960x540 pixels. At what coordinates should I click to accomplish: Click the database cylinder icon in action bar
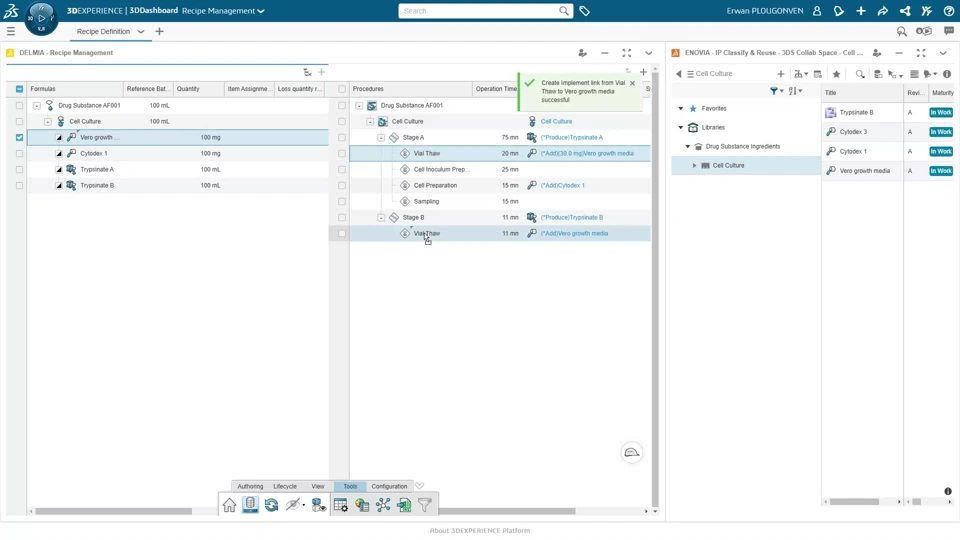250,505
